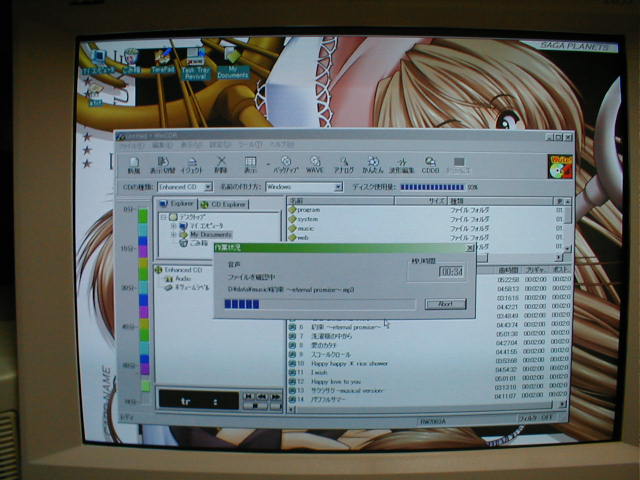Select the Audio node in CD tree
Screen dimensions: 640x480
coord(178,279)
